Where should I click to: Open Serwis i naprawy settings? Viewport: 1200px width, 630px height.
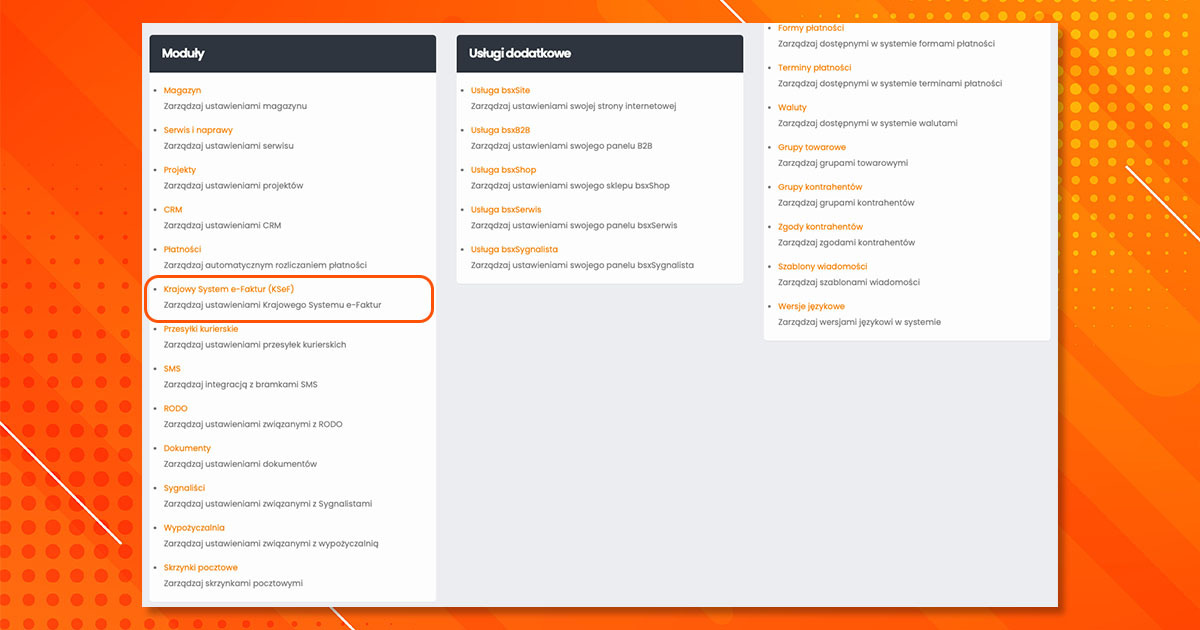[198, 130]
